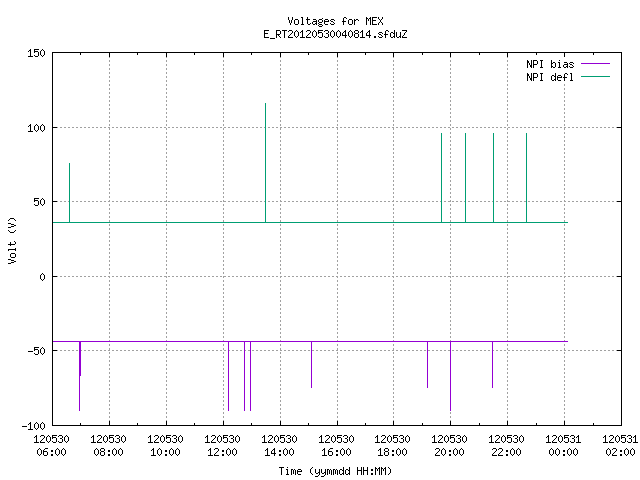Click the '12:00' time tick label
The height and width of the screenshot is (480, 640).
tap(222, 452)
